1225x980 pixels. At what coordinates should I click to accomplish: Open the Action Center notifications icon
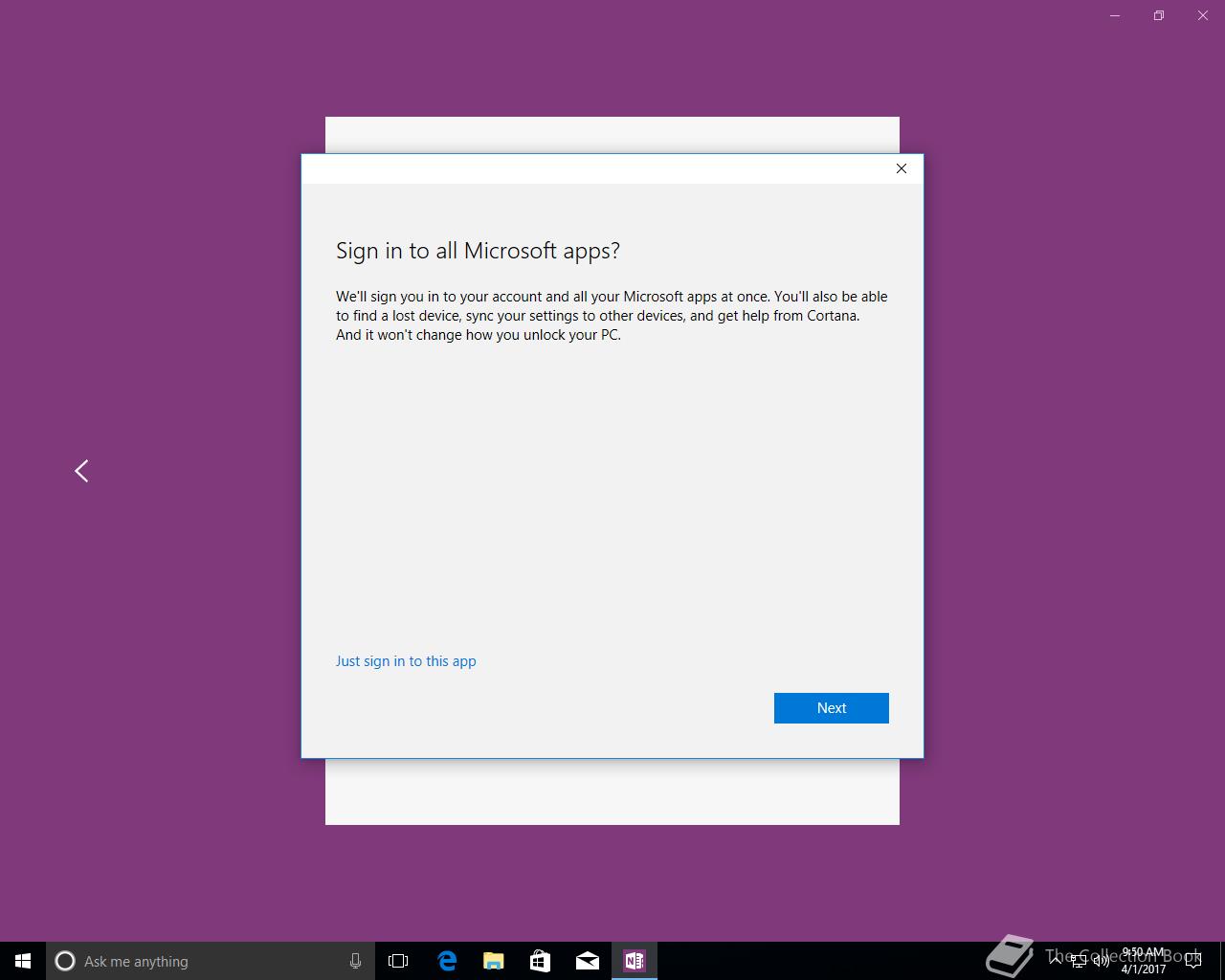pyautogui.click(x=1193, y=961)
